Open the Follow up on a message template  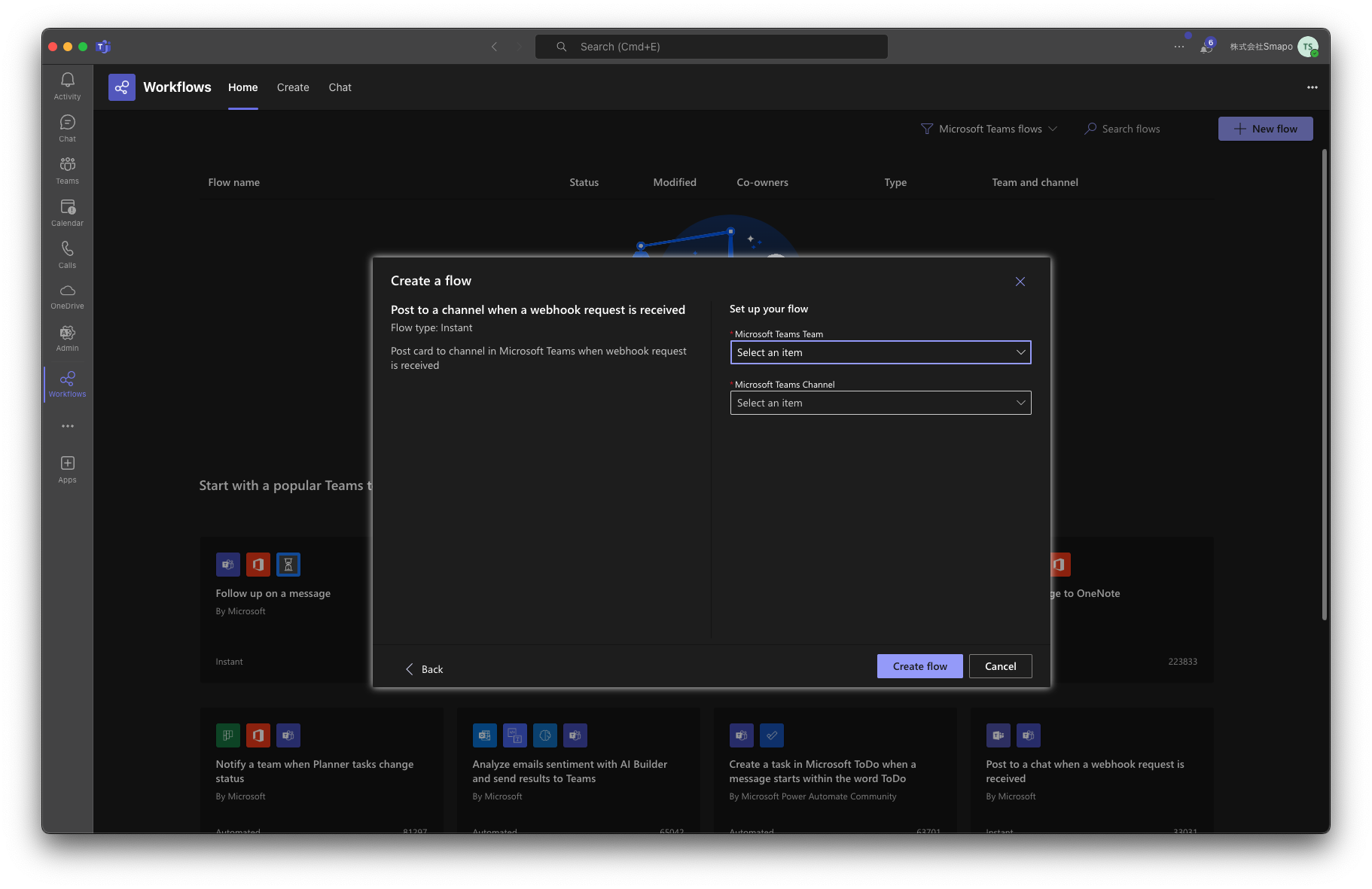[x=286, y=610]
